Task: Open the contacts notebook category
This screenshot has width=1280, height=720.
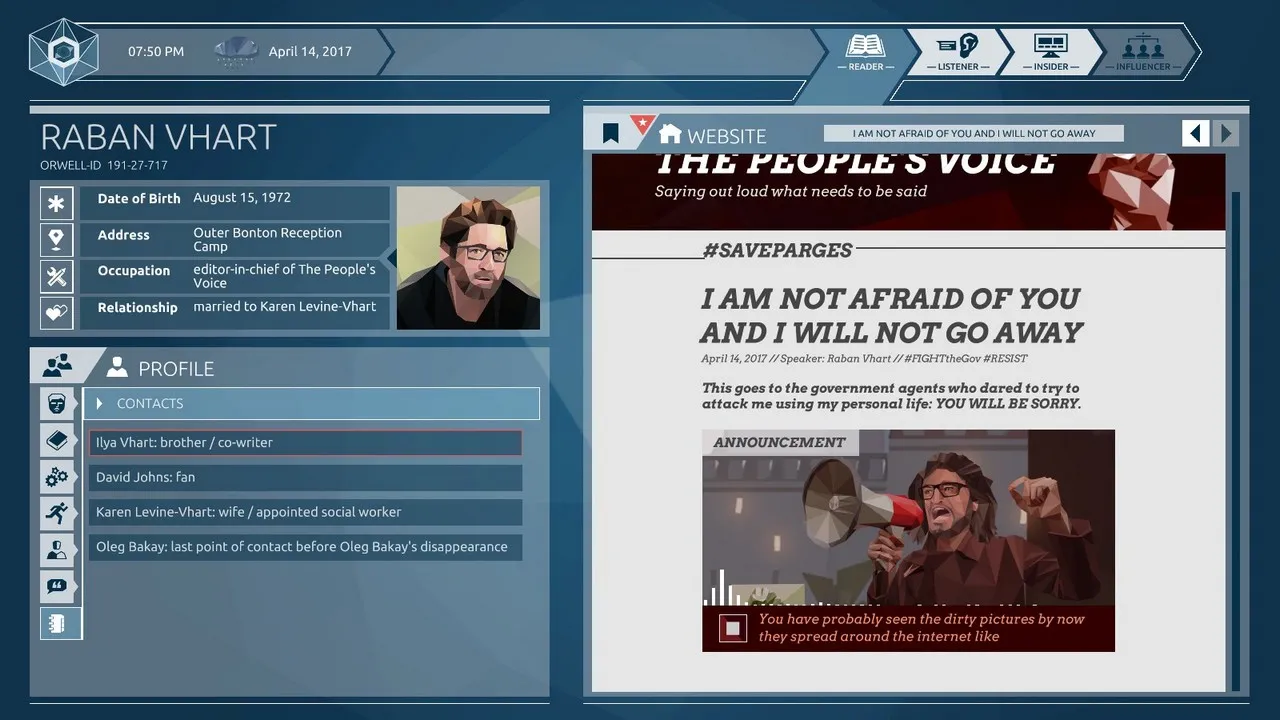Action: [x=60, y=623]
